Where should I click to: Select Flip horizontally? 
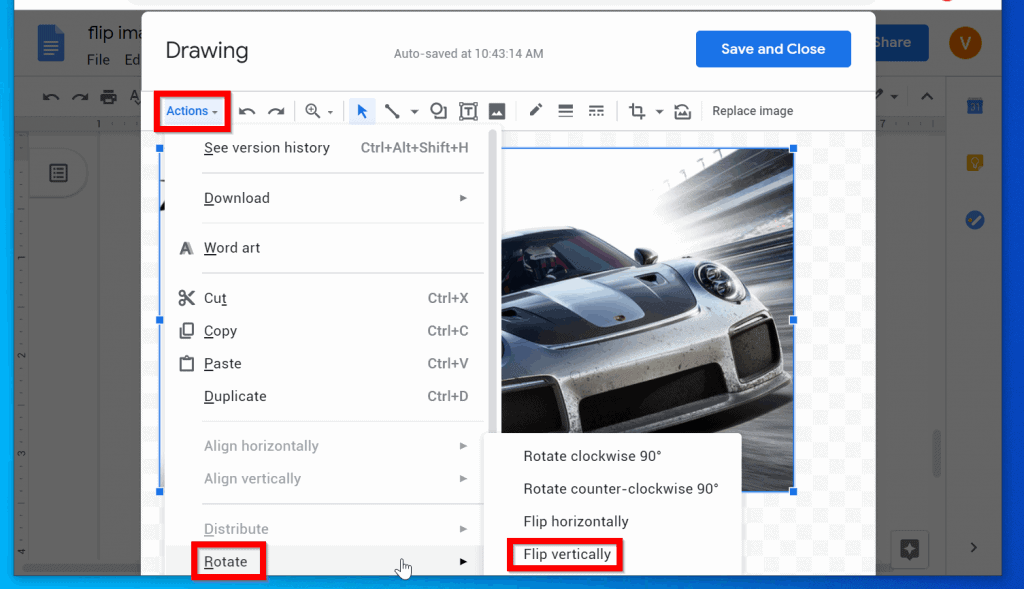click(613, 521)
